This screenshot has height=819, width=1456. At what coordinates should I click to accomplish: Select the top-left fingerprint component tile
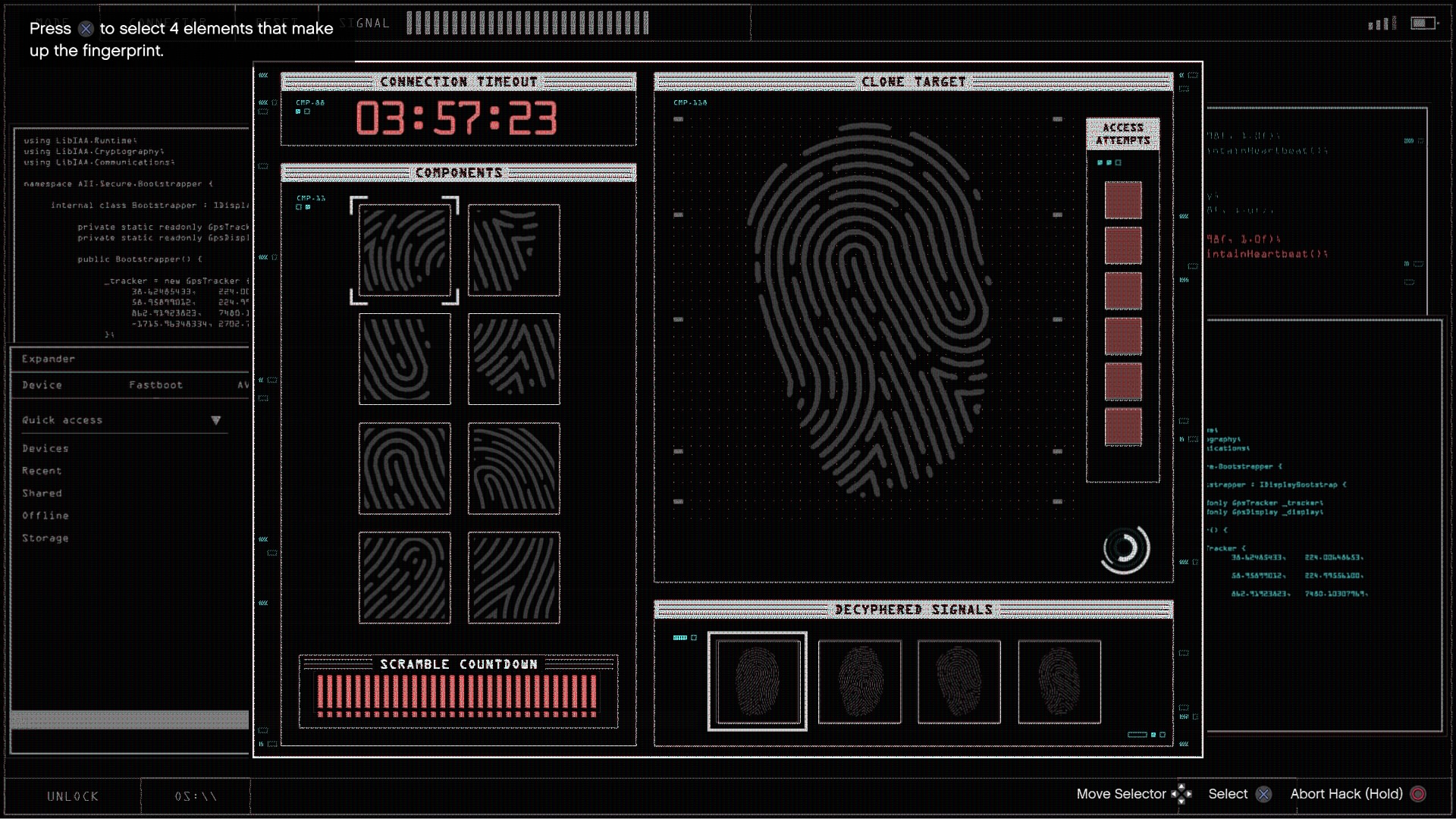pyautogui.click(x=404, y=250)
